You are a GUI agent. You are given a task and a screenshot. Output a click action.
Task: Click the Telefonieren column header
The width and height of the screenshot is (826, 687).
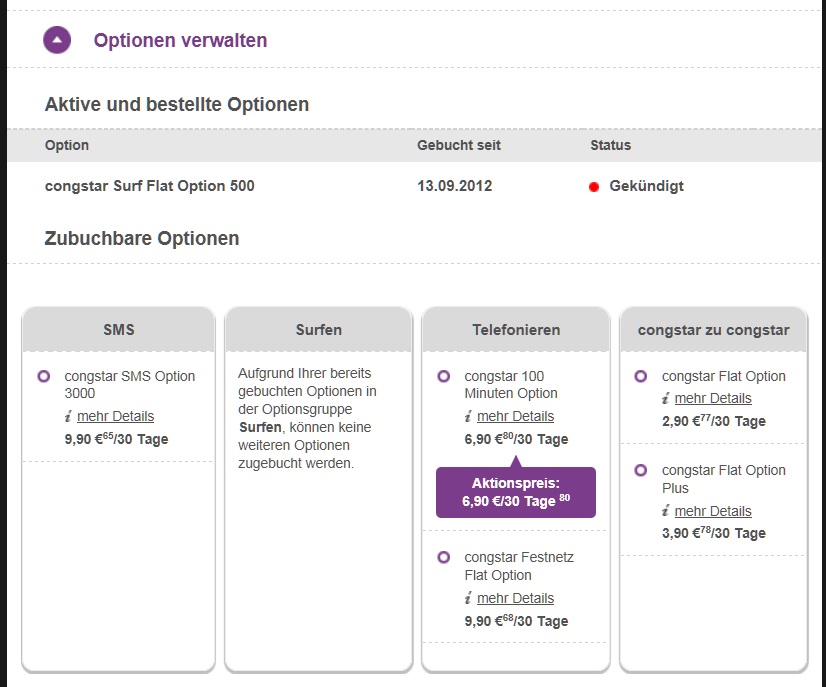516,329
